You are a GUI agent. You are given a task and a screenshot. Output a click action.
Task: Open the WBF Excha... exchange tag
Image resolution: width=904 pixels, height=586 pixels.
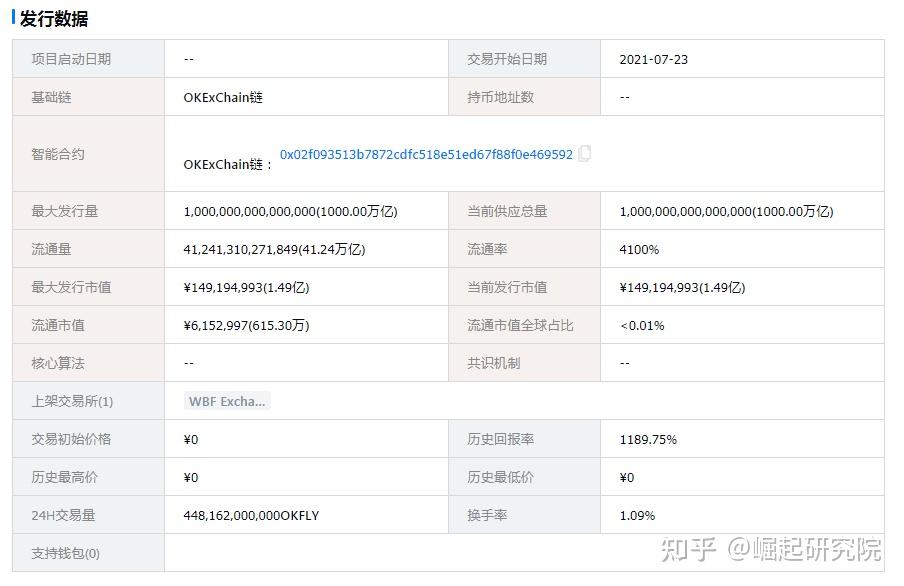[227, 401]
